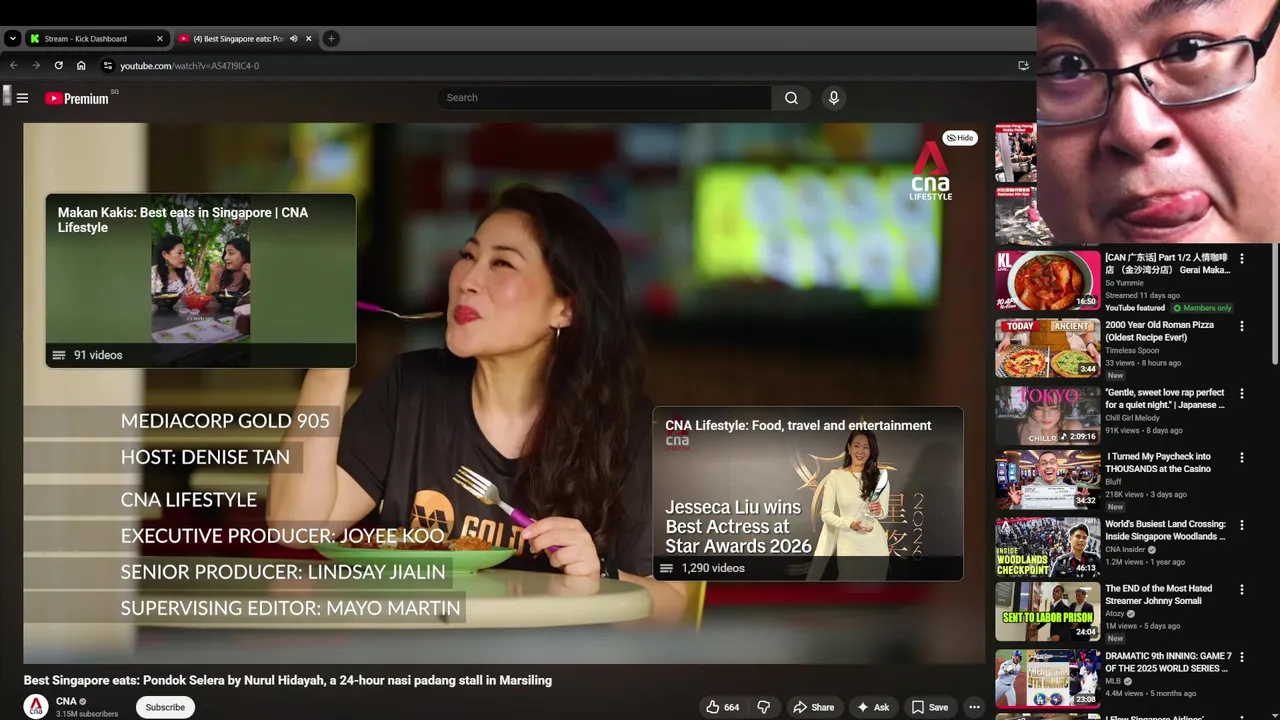The image size is (1280, 720).
Task: Open options for Dramatic 9th Inning video
Action: [1242, 657]
